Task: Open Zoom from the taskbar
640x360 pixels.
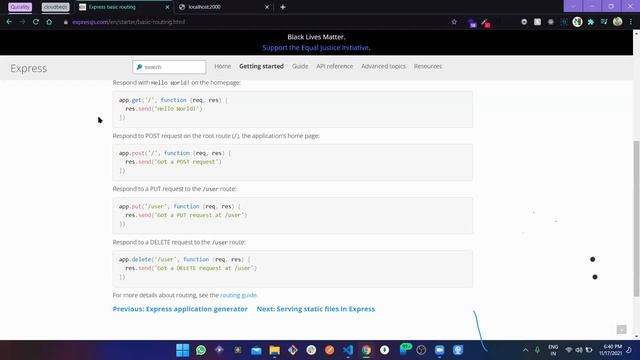Action: (x=440, y=350)
